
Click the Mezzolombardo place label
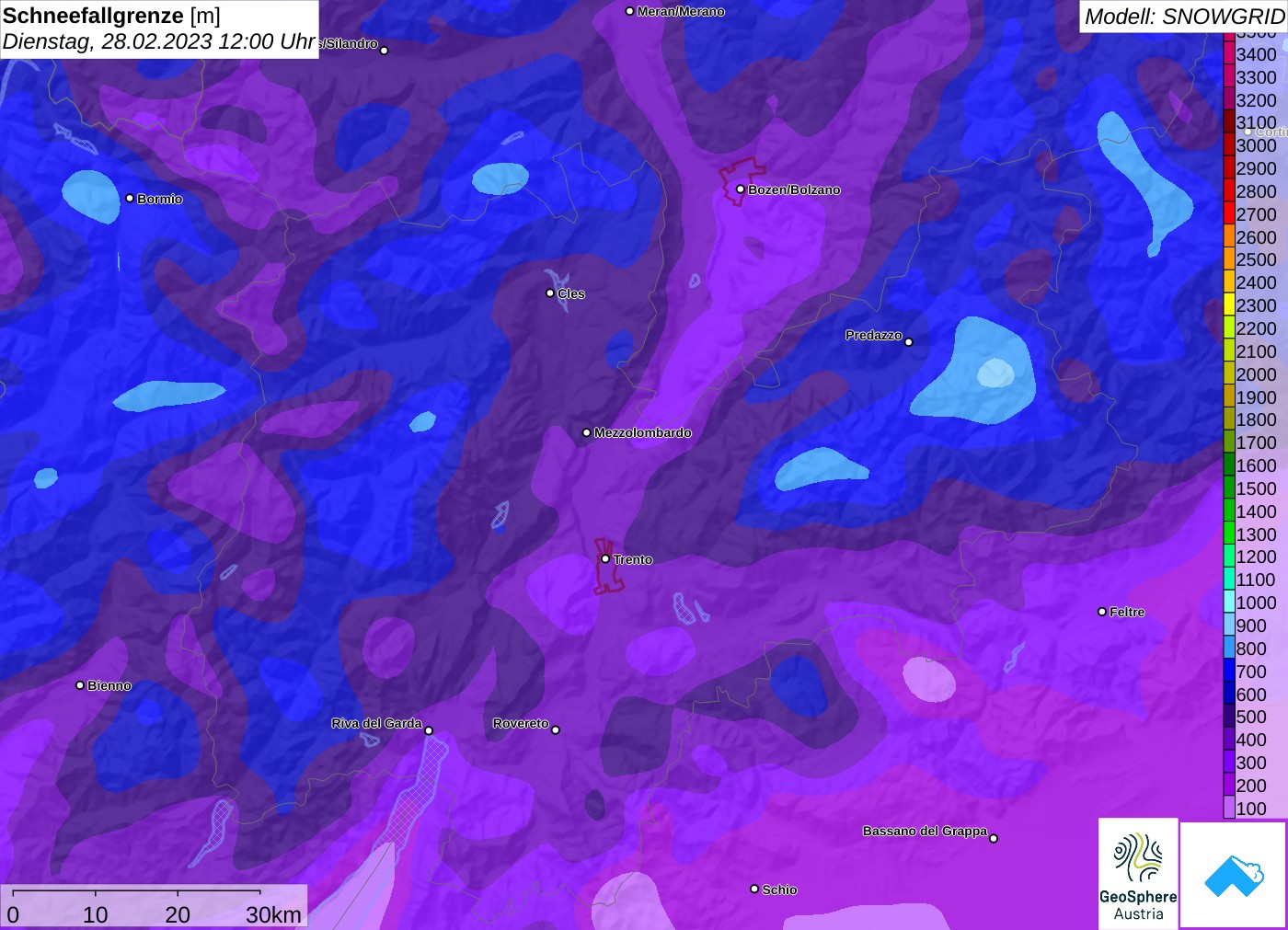click(642, 432)
